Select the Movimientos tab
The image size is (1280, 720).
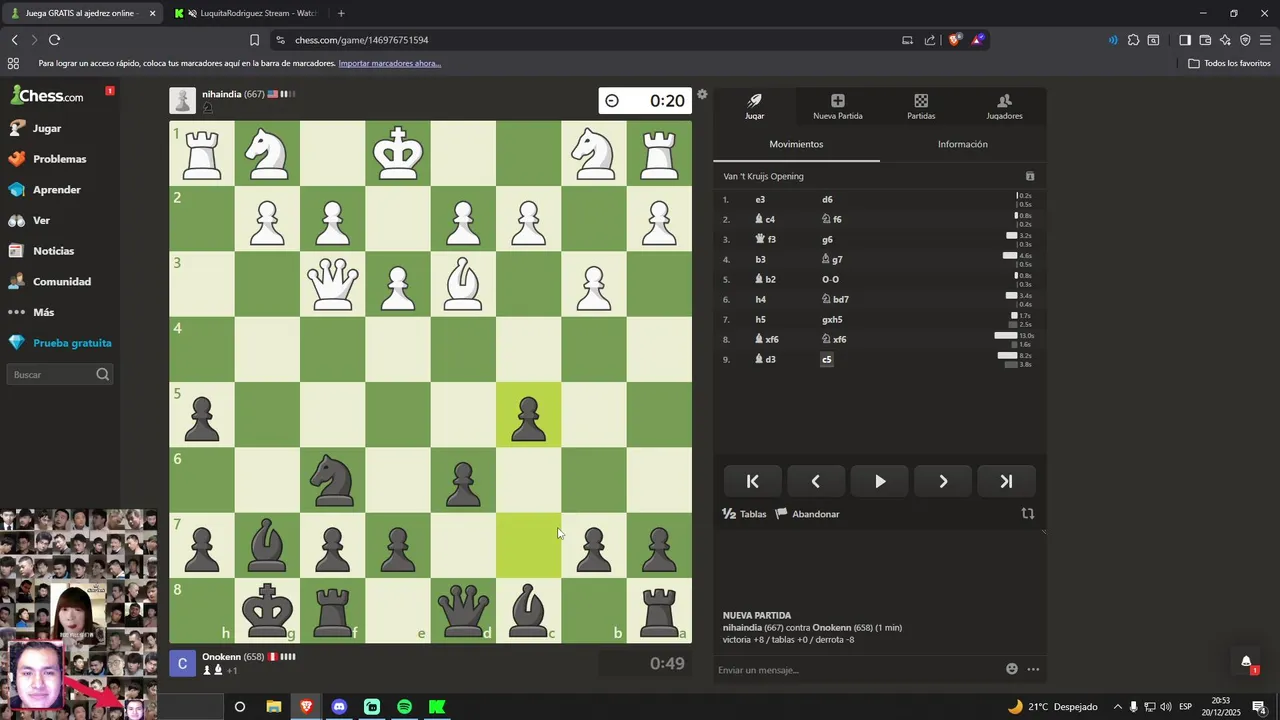[x=796, y=144]
